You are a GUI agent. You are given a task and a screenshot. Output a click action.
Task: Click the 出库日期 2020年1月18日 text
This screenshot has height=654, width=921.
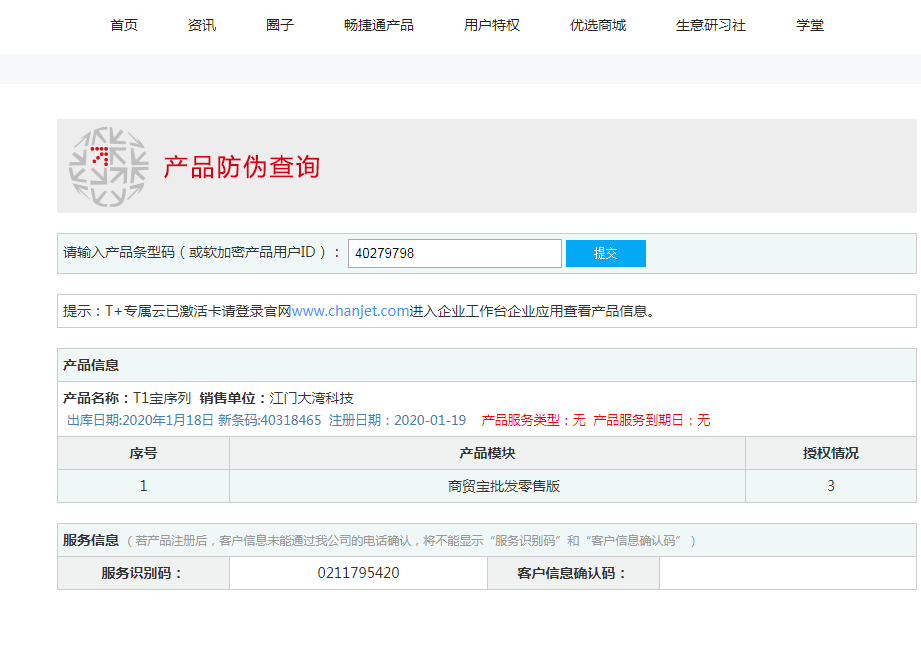pyautogui.click(x=140, y=420)
